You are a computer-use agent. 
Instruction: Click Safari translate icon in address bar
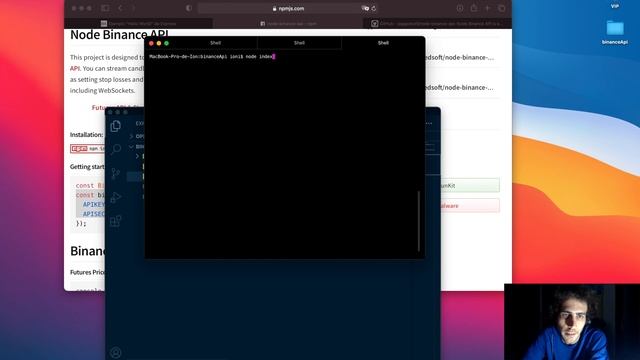click(x=365, y=8)
